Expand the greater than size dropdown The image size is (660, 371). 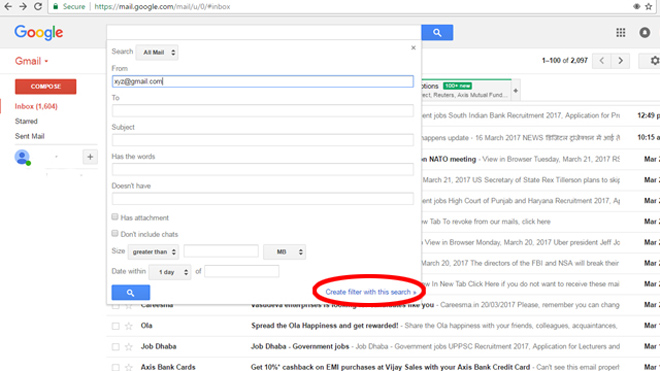(x=153, y=252)
